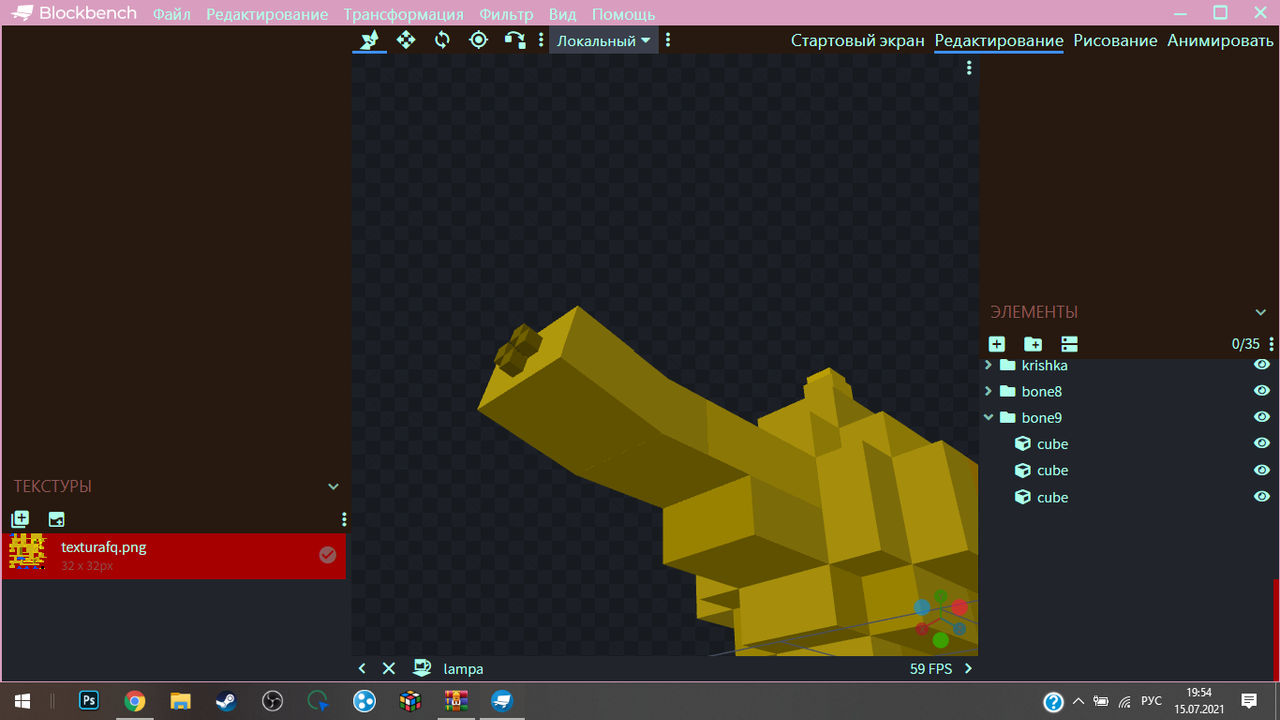Image resolution: width=1280 pixels, height=720 pixels.
Task: Open the Локальный transform space dropdown
Action: 603,41
